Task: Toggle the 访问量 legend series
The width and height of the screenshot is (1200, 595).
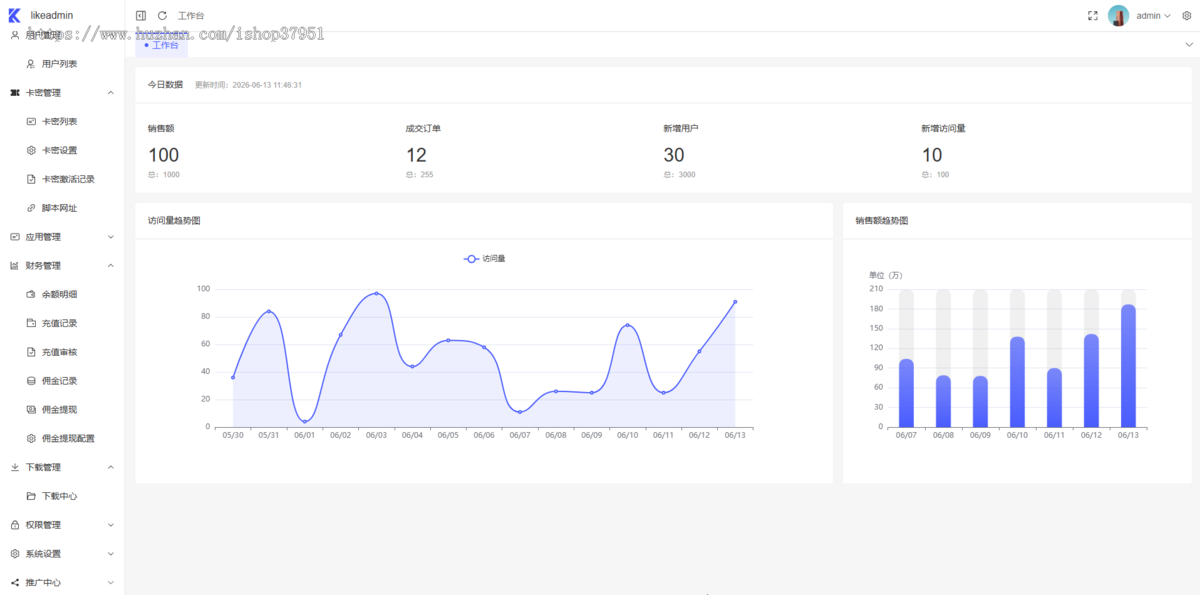Action: [485, 259]
